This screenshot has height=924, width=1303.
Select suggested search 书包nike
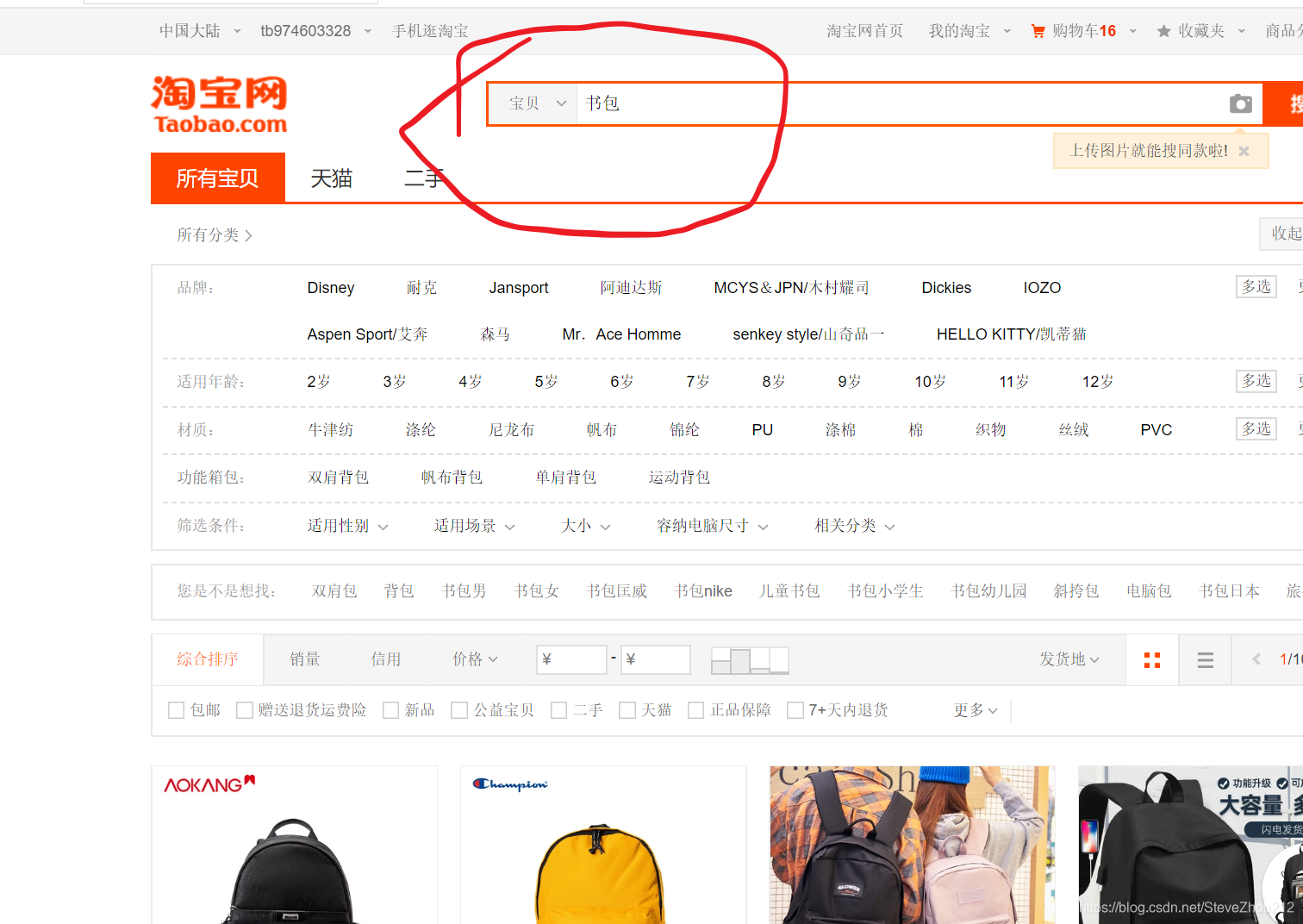coord(703,591)
